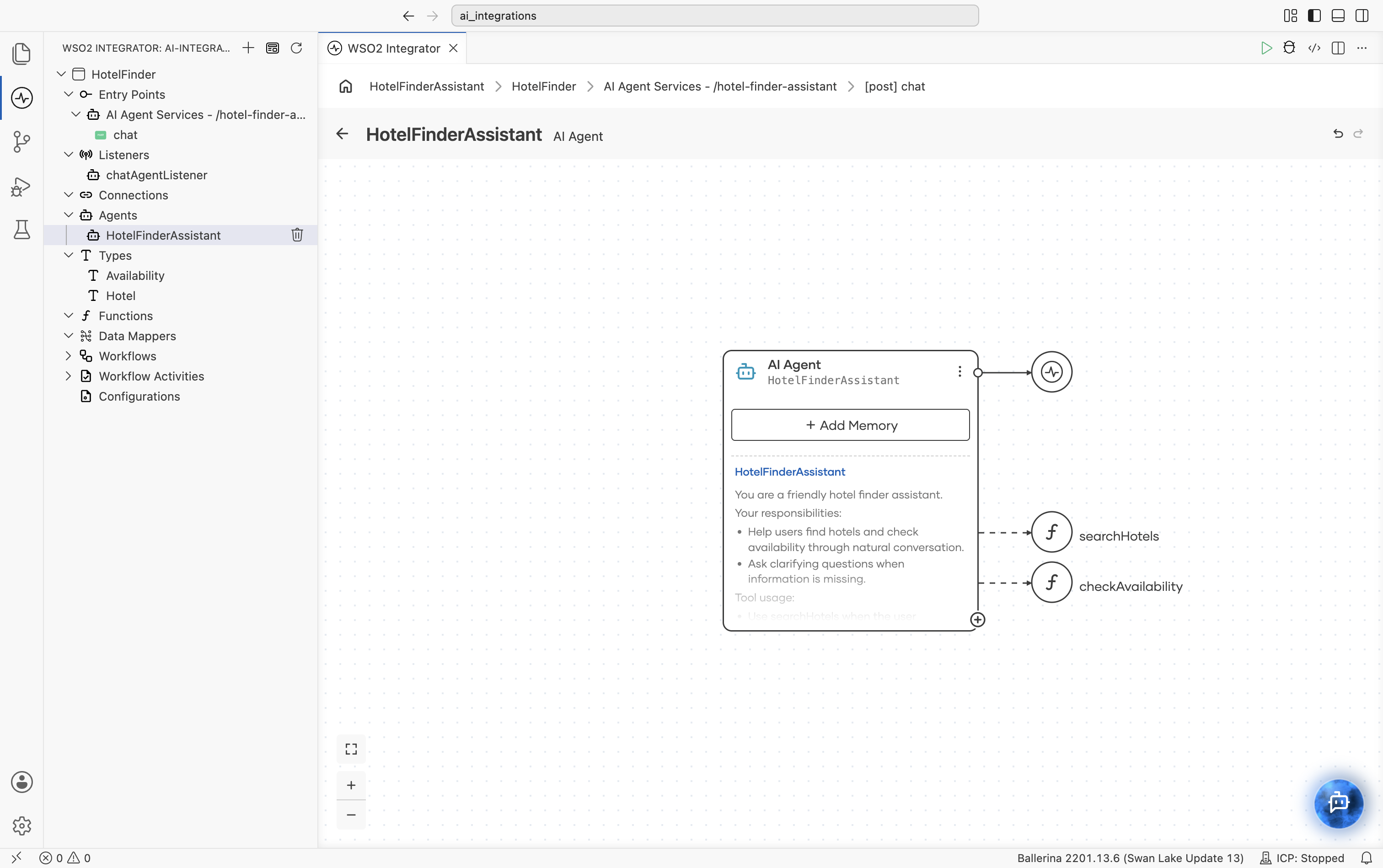
Task: Navigate to HotelFinder breadcrumb item
Action: (x=544, y=86)
